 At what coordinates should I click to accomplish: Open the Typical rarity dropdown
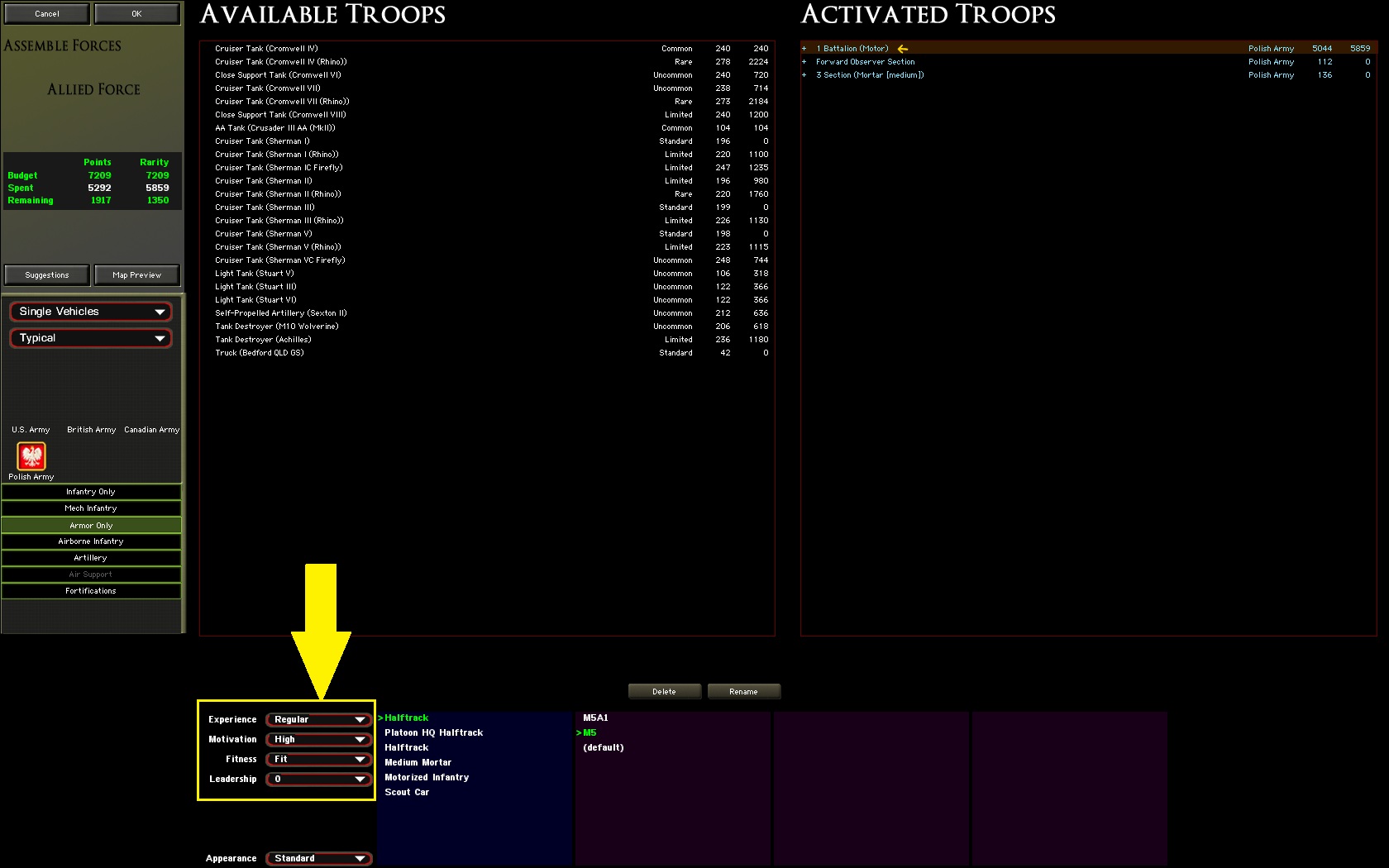pyautogui.click(x=91, y=338)
